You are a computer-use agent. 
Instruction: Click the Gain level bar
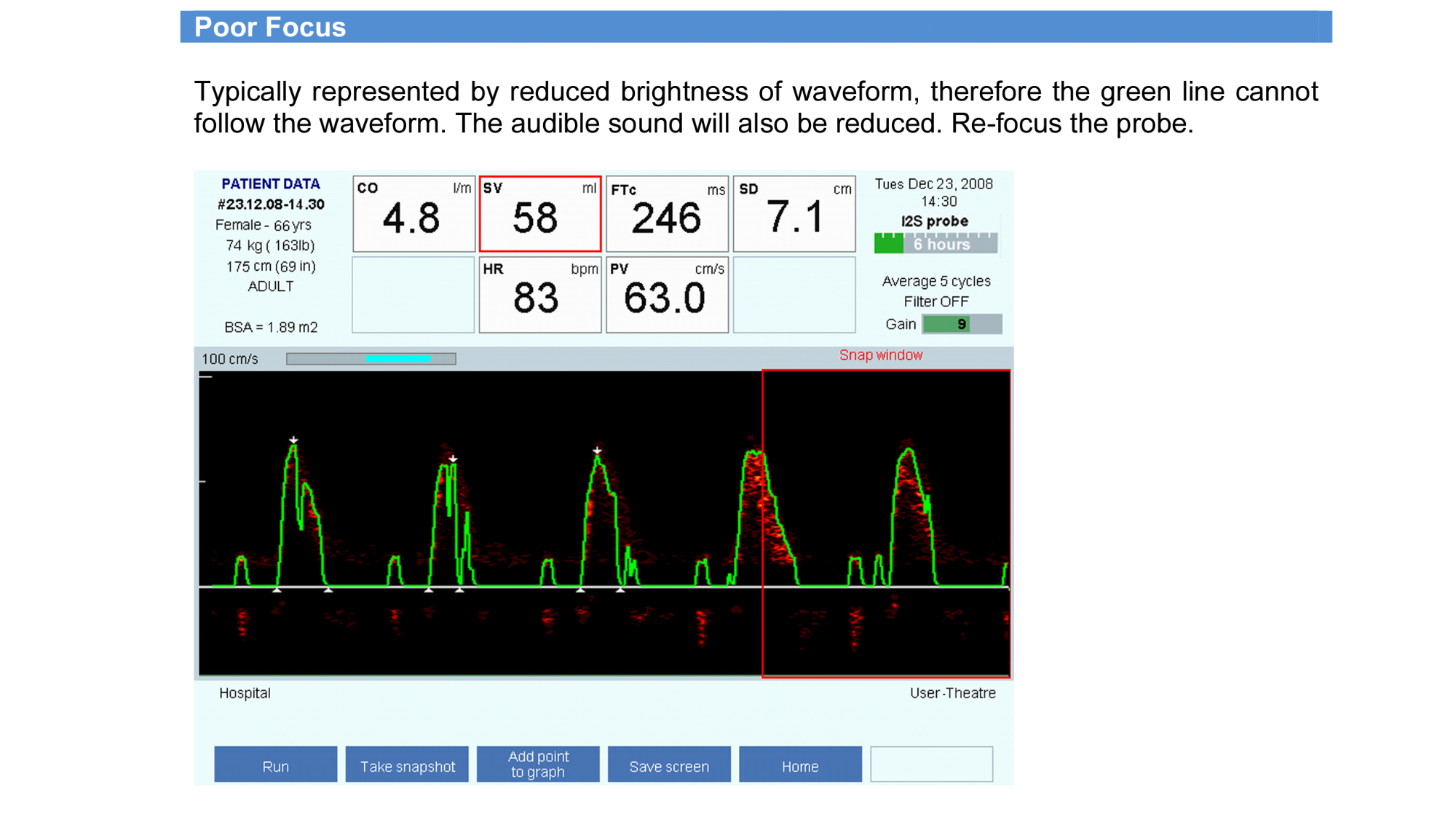click(x=962, y=324)
